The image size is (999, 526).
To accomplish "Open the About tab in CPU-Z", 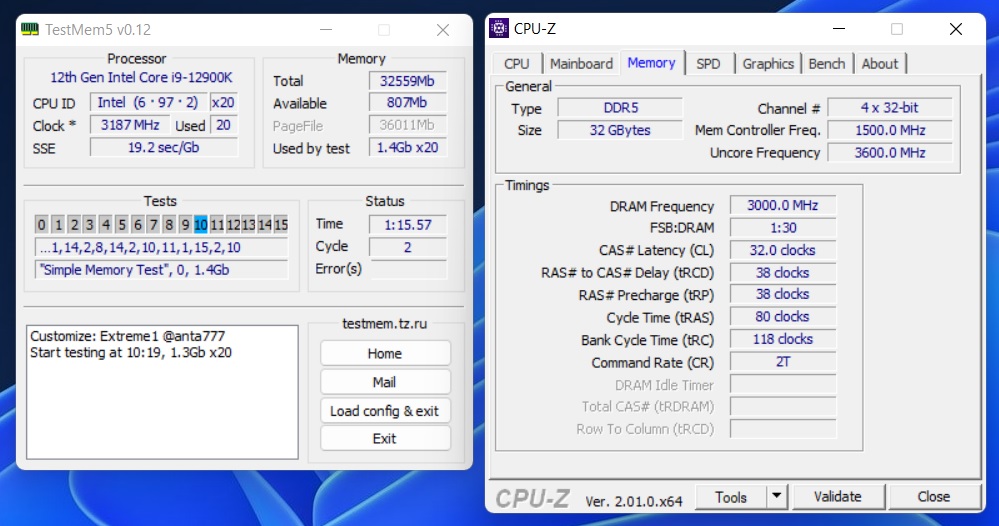I will (x=879, y=64).
